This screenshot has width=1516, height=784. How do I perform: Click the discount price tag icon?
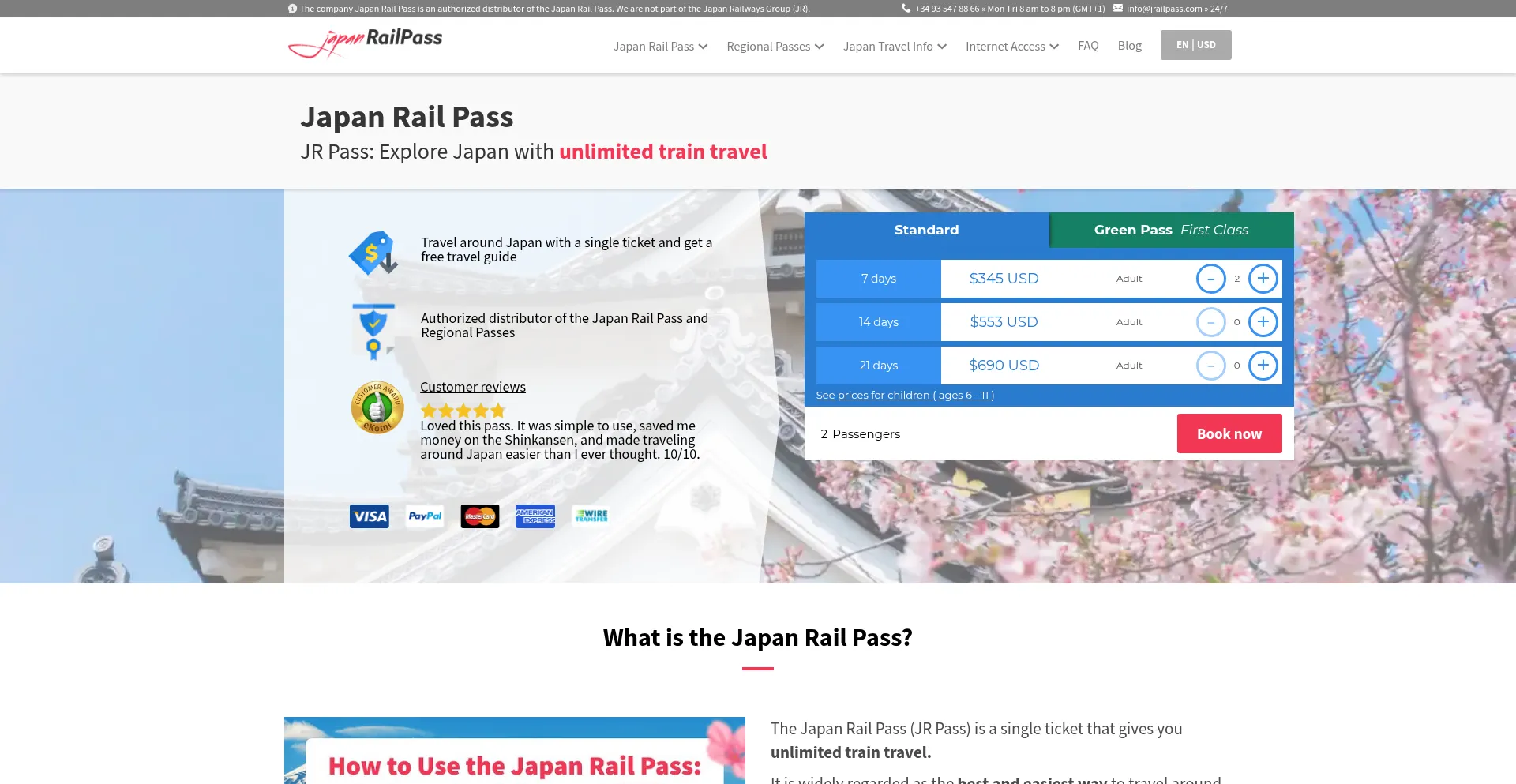pyautogui.click(x=373, y=253)
